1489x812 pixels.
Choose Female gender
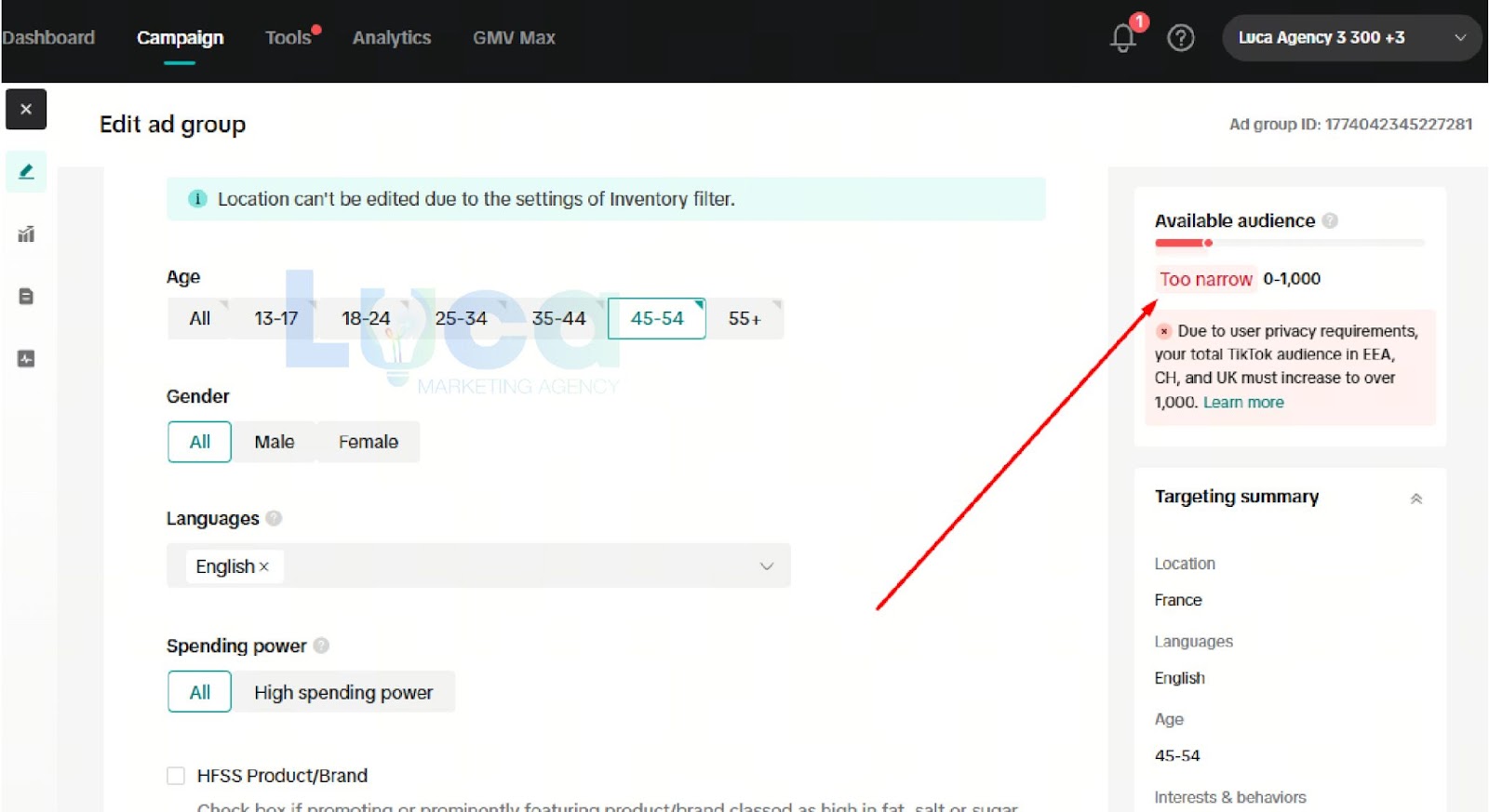(369, 442)
